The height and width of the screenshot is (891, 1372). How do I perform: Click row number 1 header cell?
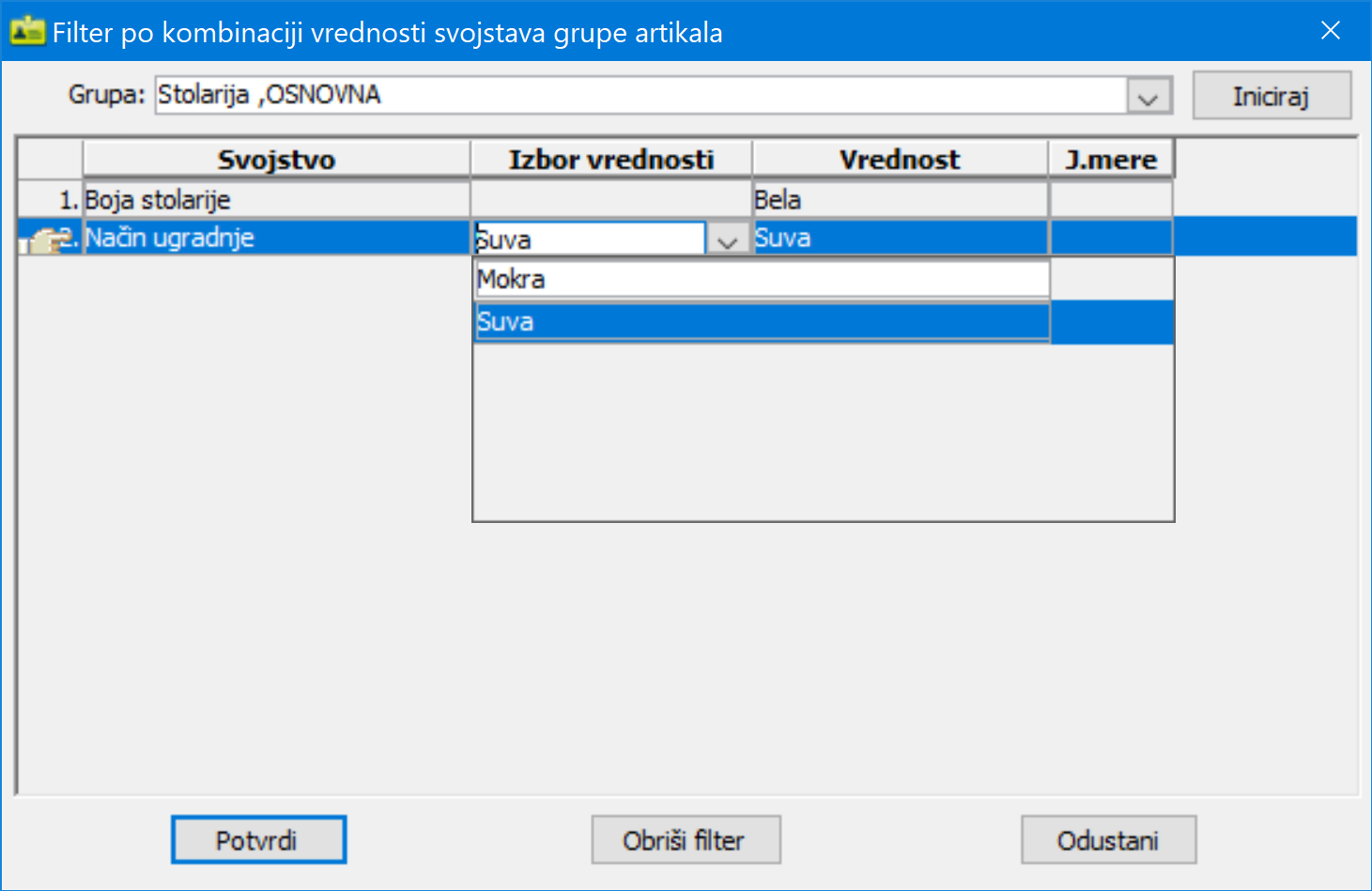(51, 199)
